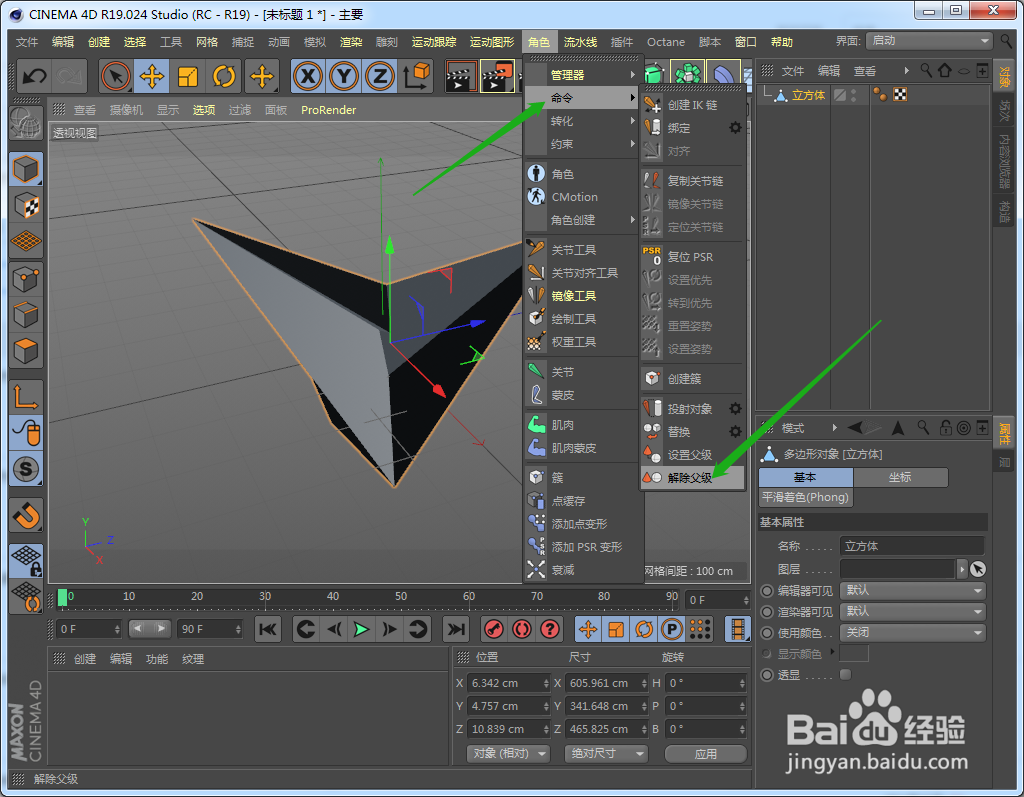Open 编辑器可见 dropdown

(912, 591)
